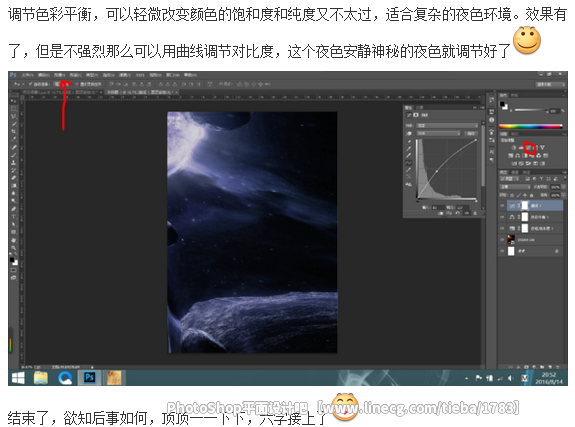This screenshot has height=427, width=575.
Task: Open the Layer menu
Action: coord(76,75)
